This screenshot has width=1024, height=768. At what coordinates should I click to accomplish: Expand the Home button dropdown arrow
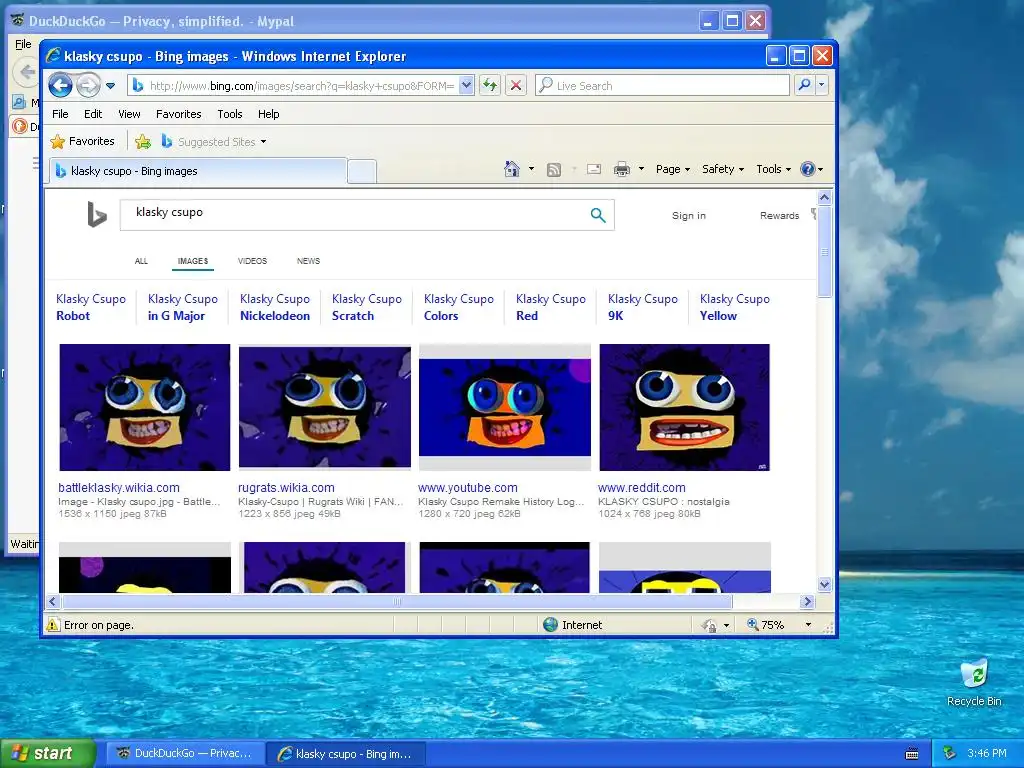pyautogui.click(x=531, y=169)
